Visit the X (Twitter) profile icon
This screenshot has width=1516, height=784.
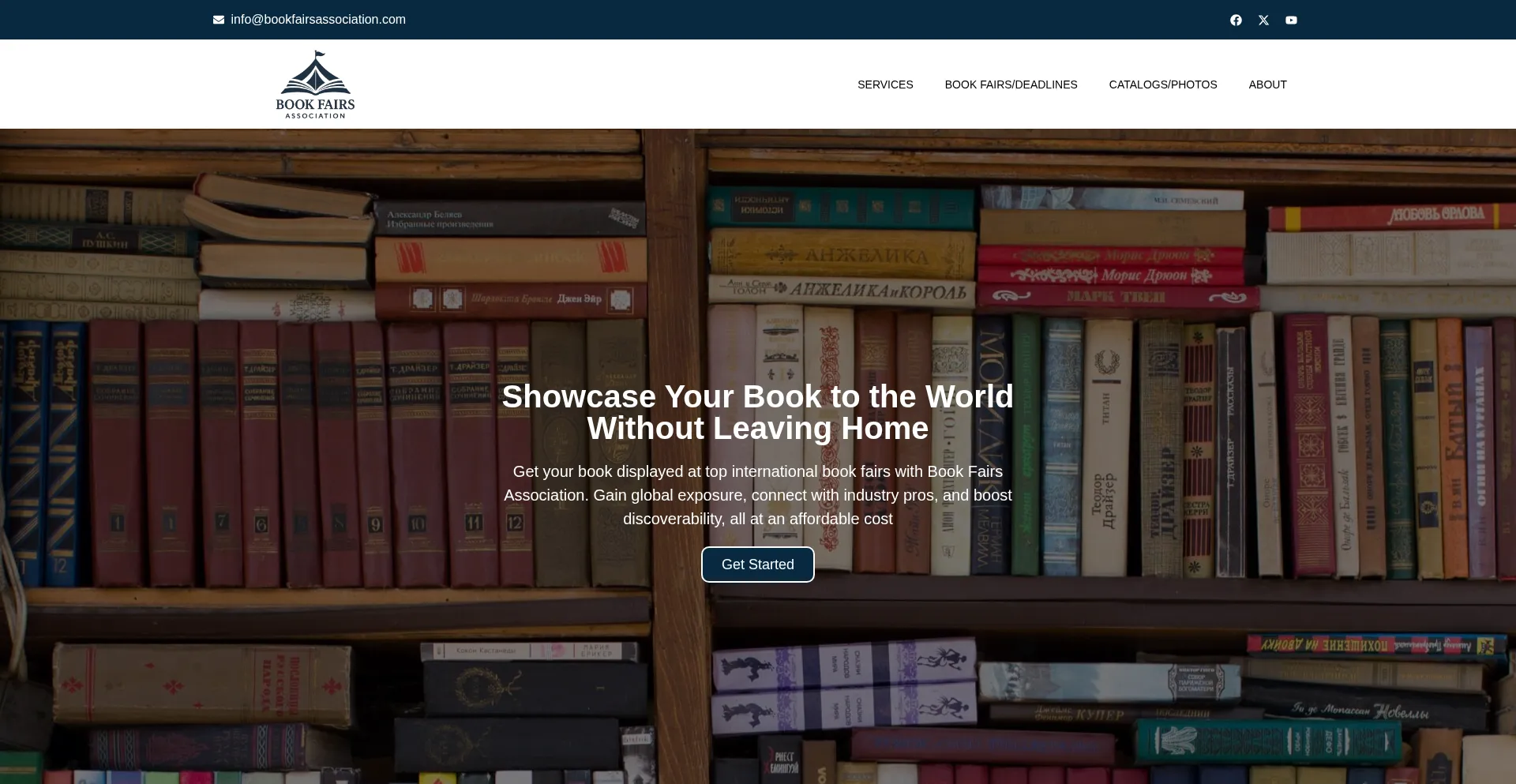1263,20
